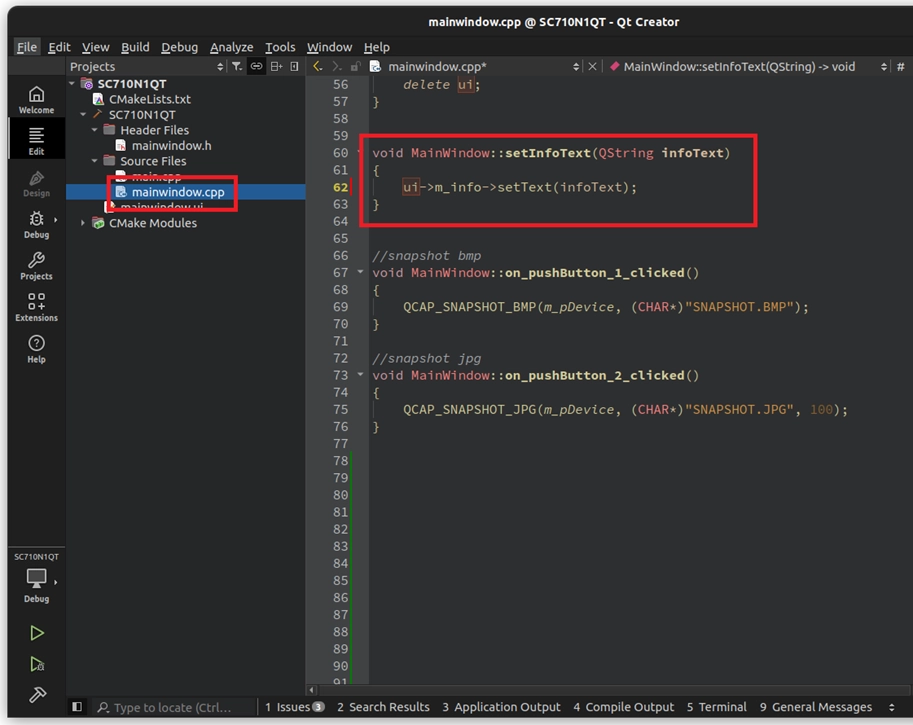Viewport: 913px width, 725px height.
Task: Start debugging with the debug-run button
Action: click(37, 664)
